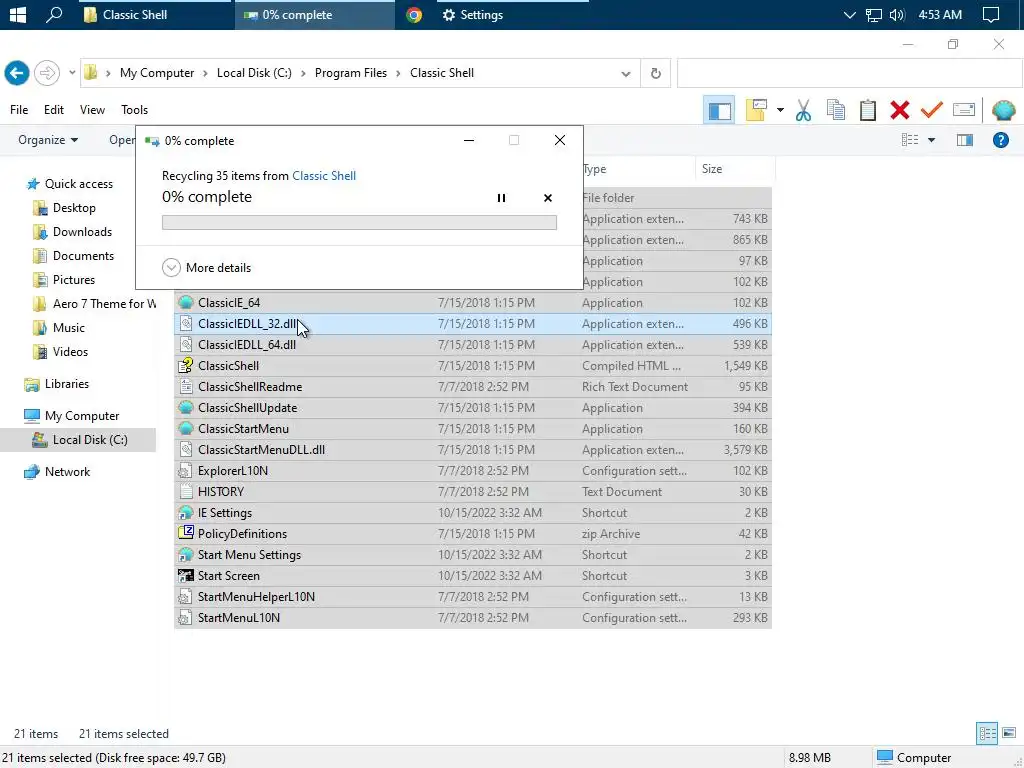Viewport: 1024px width, 768px height.
Task: Sort by the Type column header
Action: (x=638, y=169)
